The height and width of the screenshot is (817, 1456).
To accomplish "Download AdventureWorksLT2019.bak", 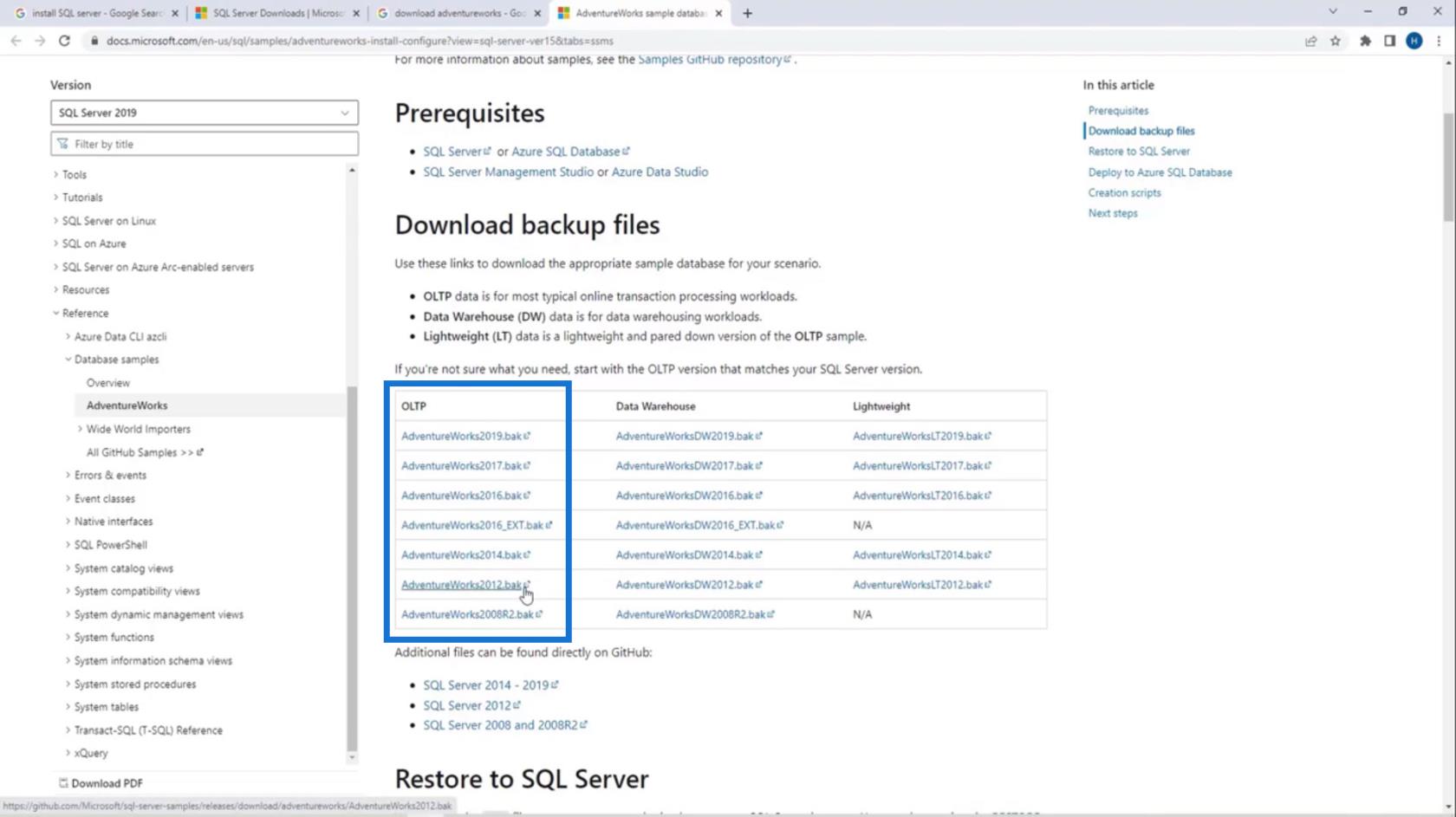I will 922,436.
